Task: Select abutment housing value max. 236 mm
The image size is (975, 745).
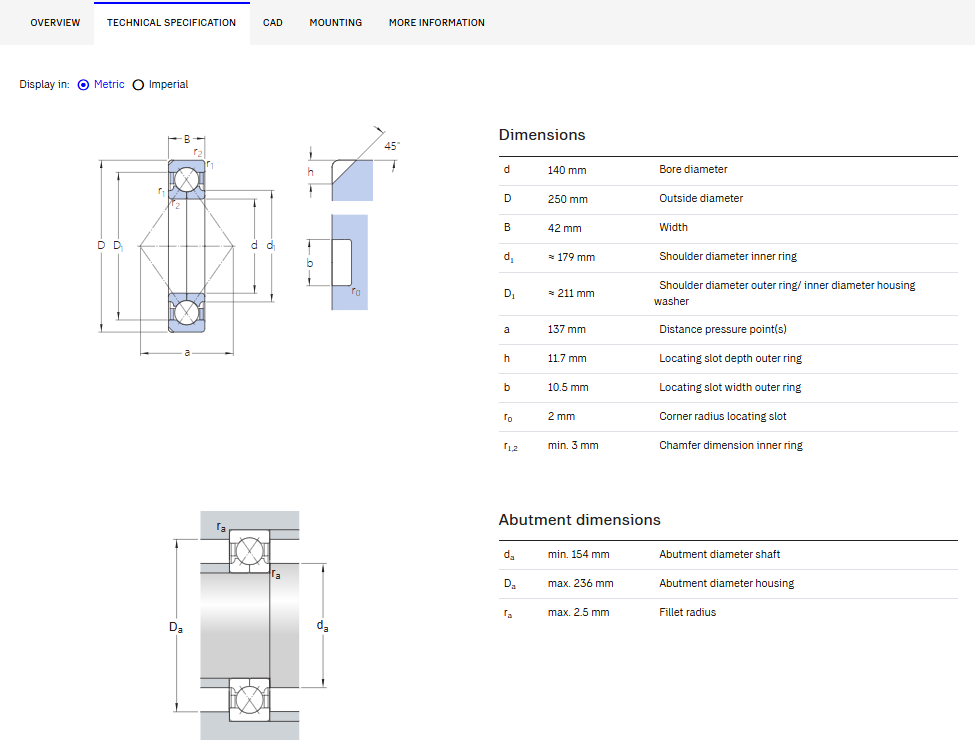Action: click(x=580, y=584)
